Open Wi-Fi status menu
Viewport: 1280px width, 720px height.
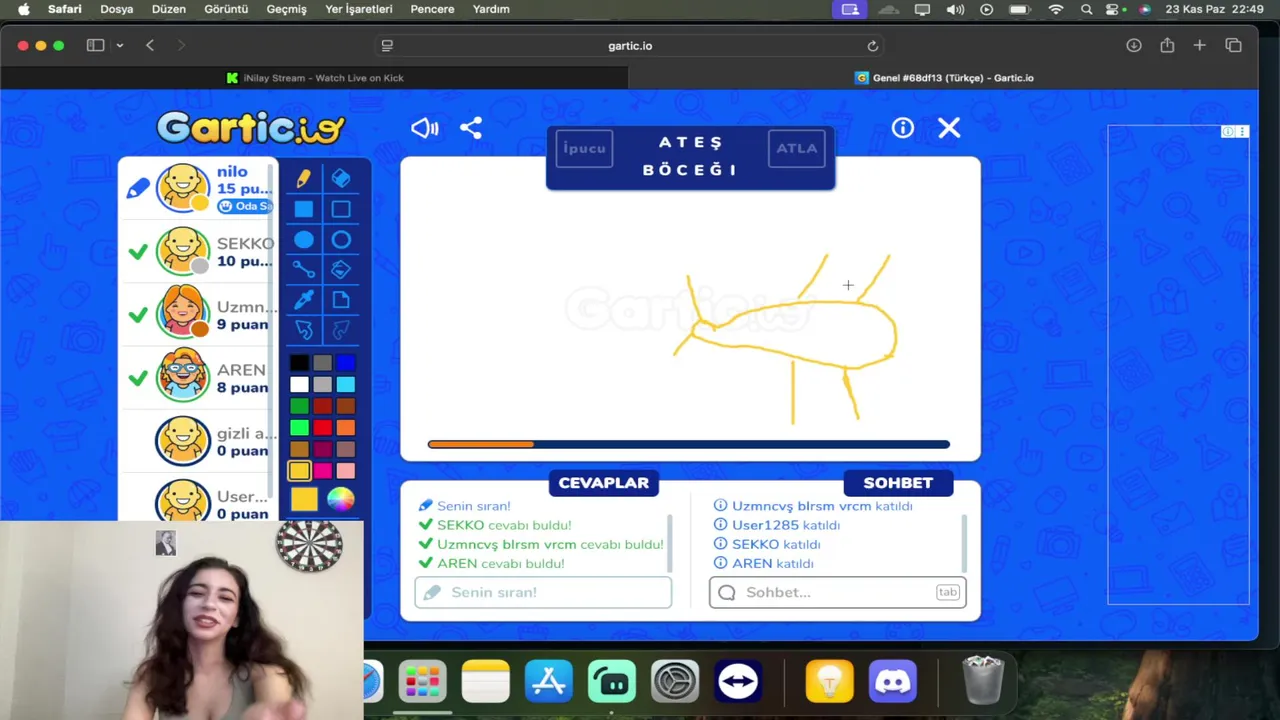pyautogui.click(x=1056, y=9)
